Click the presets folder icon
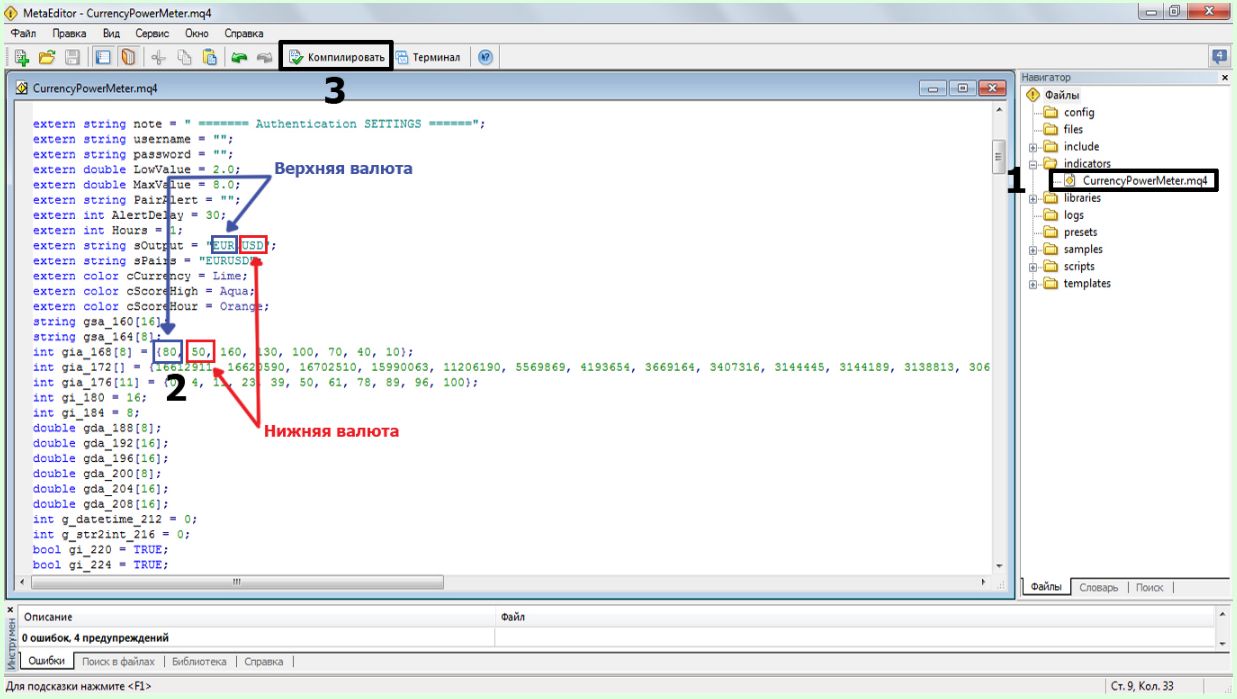1237x699 pixels. click(1050, 232)
